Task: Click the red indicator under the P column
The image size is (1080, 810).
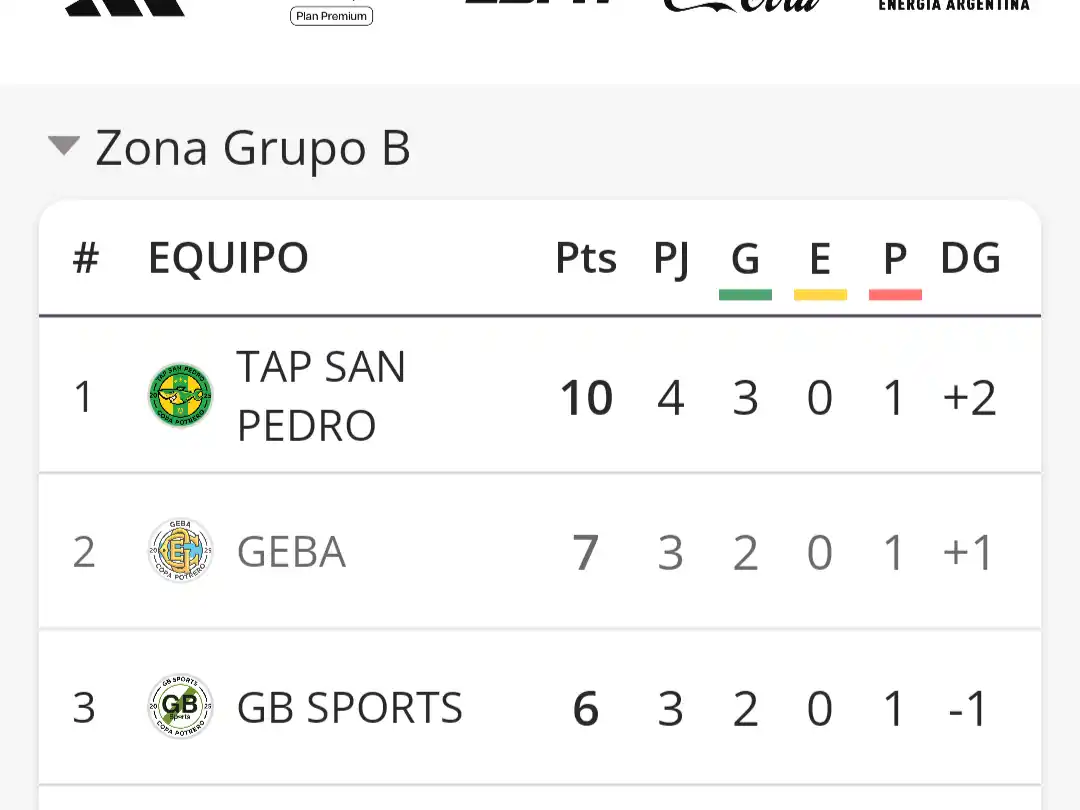Action: click(895, 293)
